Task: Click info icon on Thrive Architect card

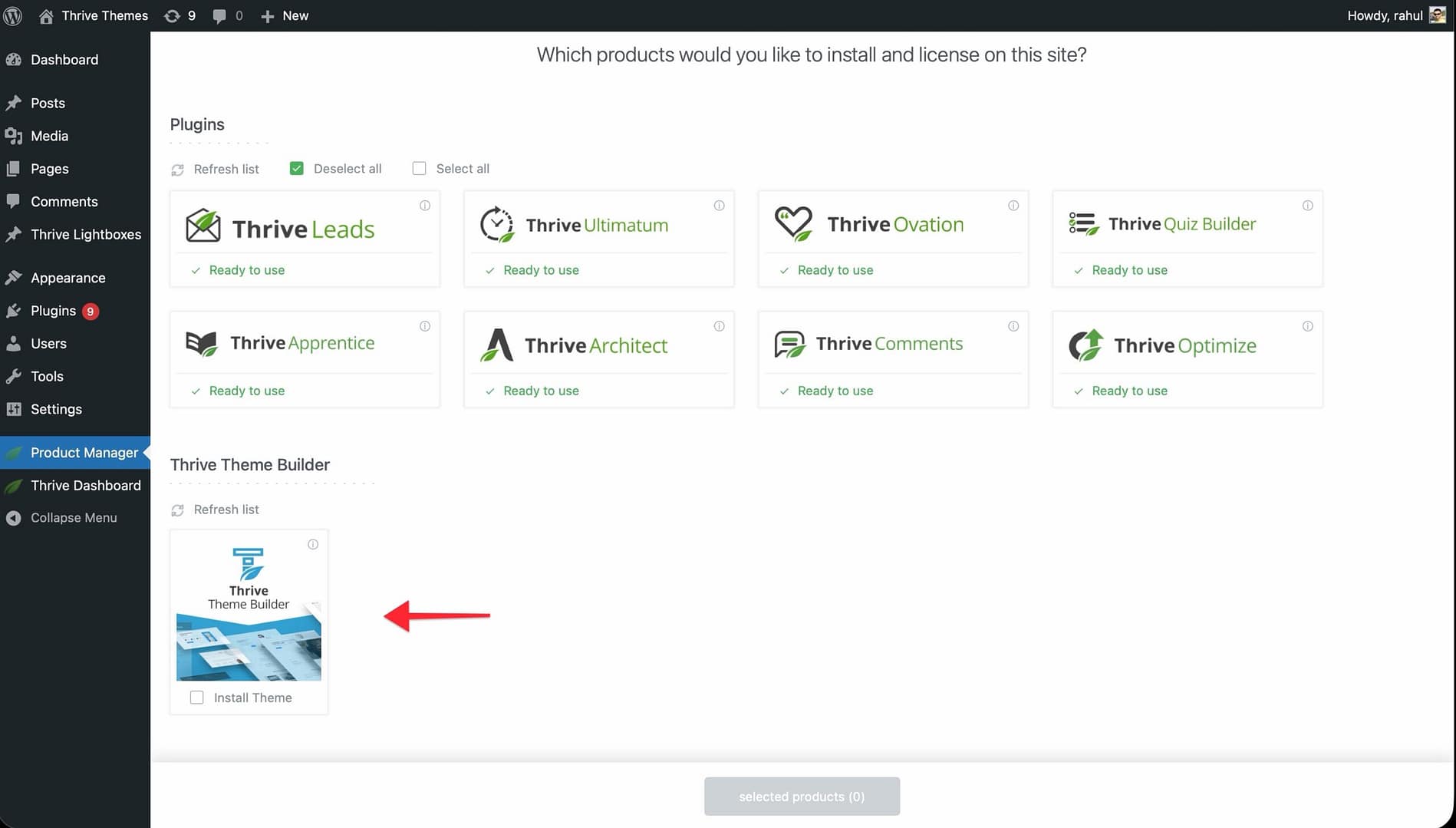Action: [720, 326]
